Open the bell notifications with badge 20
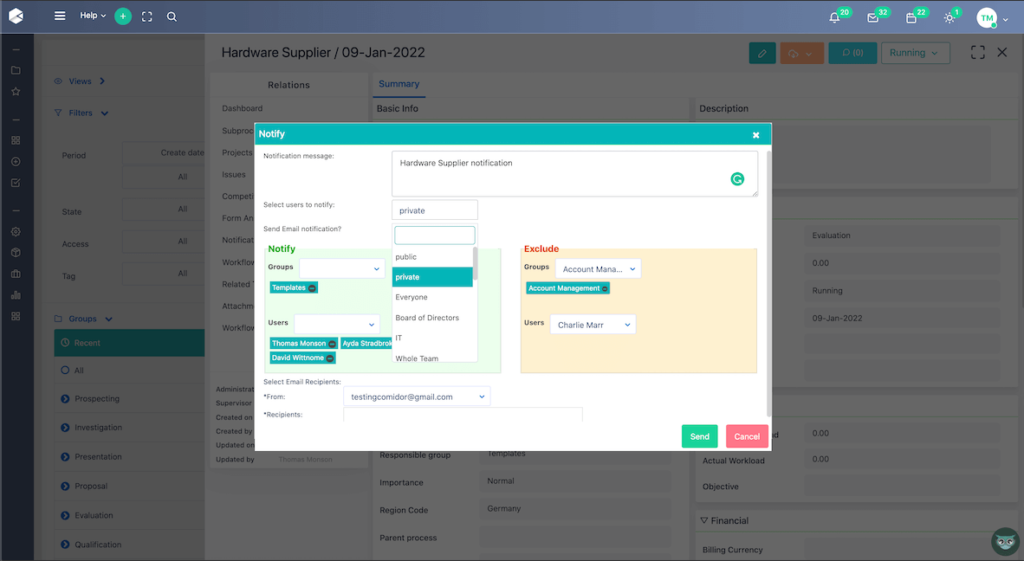The width and height of the screenshot is (1024, 561). (834, 18)
